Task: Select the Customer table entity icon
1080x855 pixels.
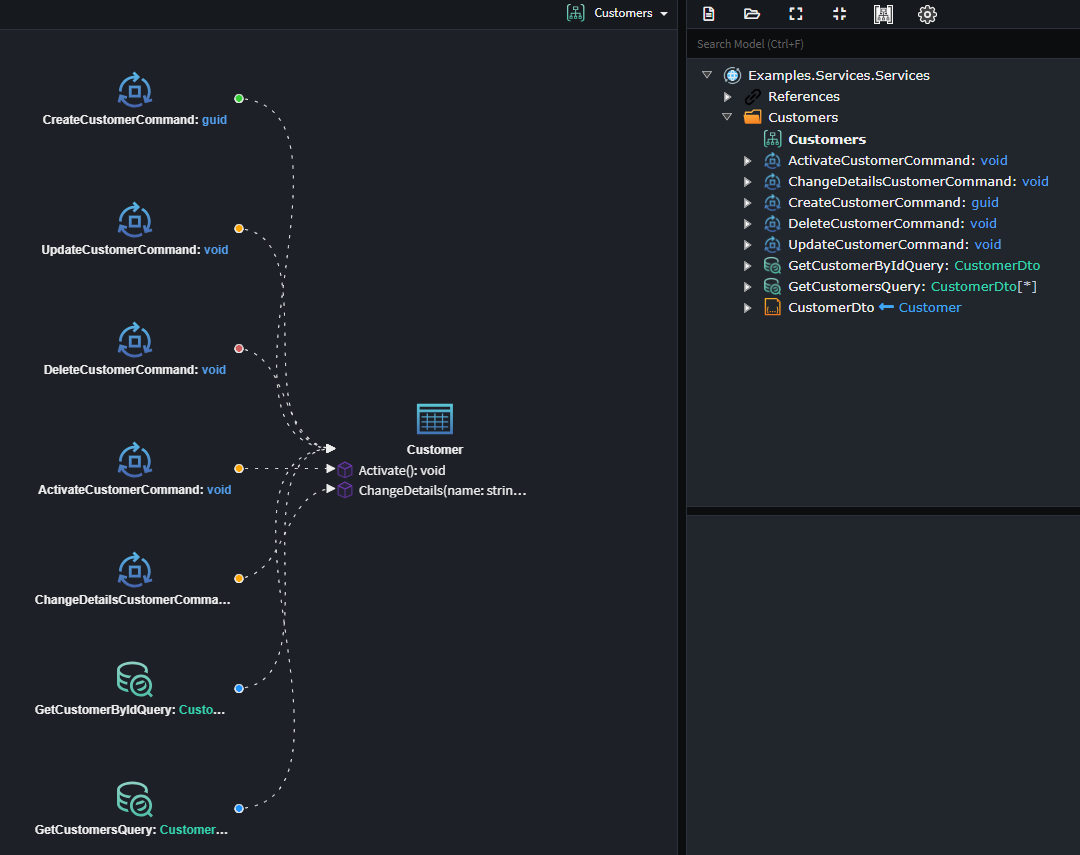Action: (435, 419)
